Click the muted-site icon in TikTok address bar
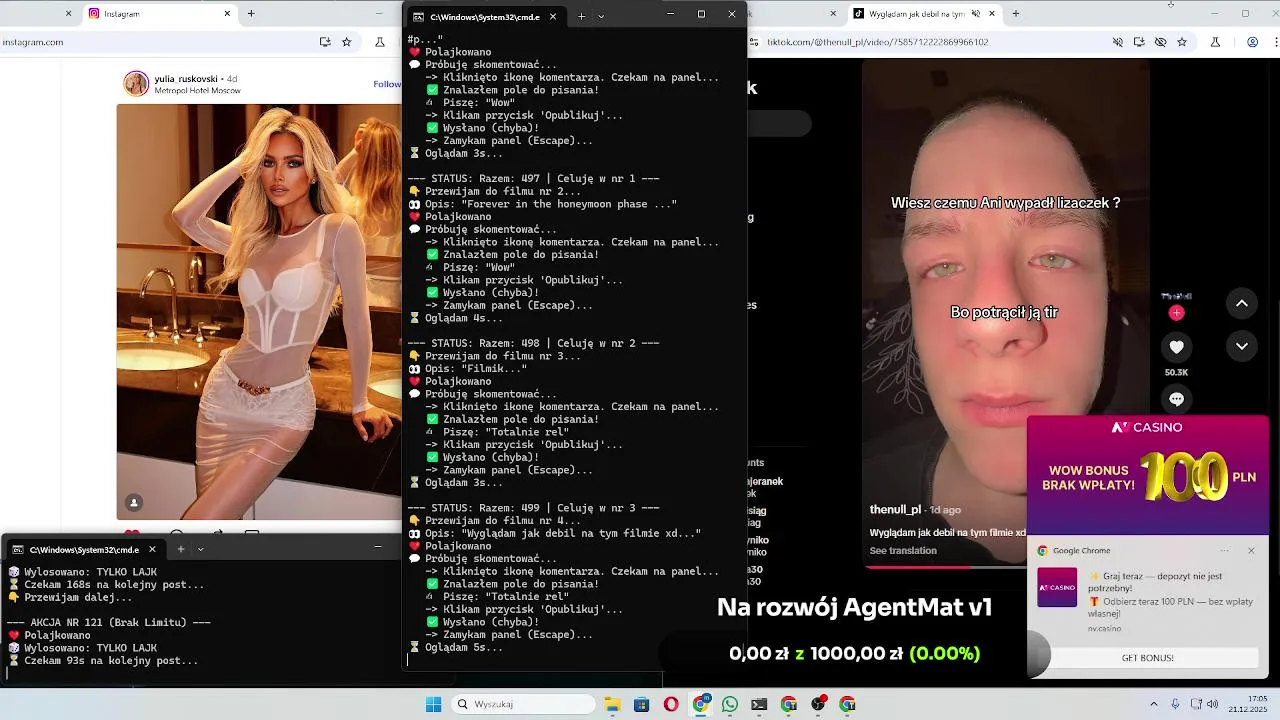This screenshot has height=720, width=1280. pos(1118,42)
